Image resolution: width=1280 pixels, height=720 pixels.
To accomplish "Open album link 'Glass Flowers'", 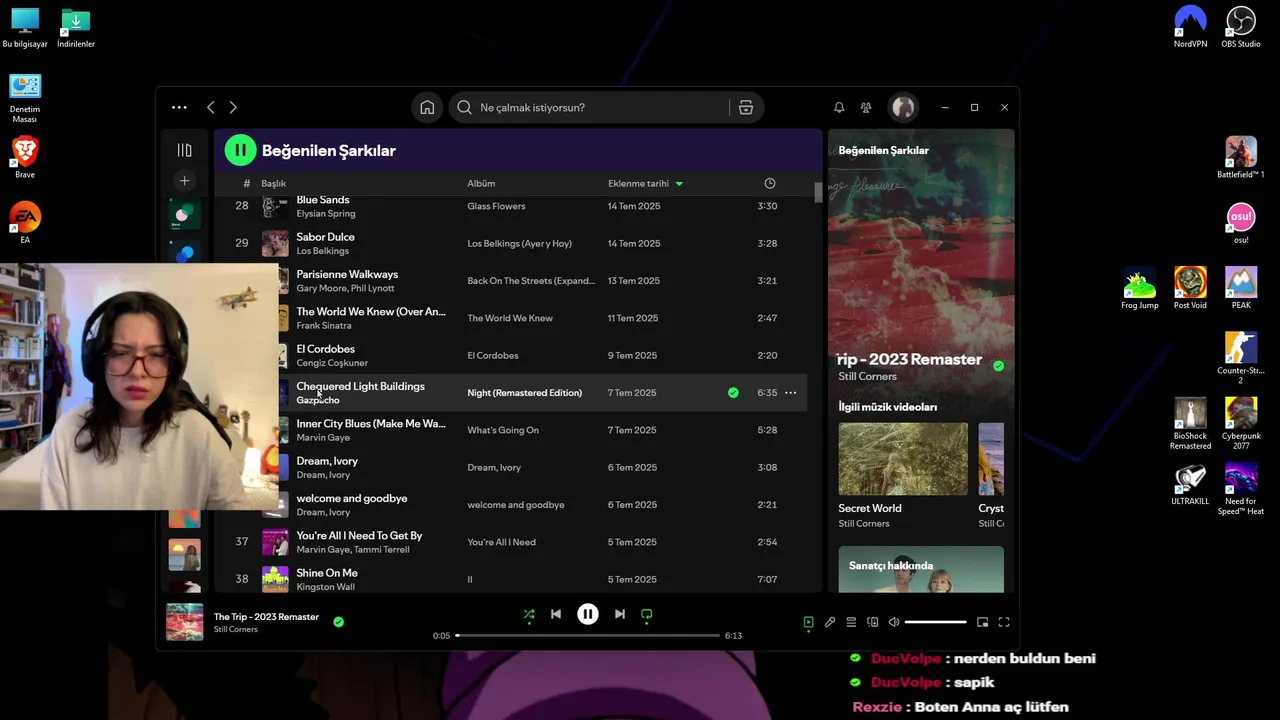I will 496,206.
